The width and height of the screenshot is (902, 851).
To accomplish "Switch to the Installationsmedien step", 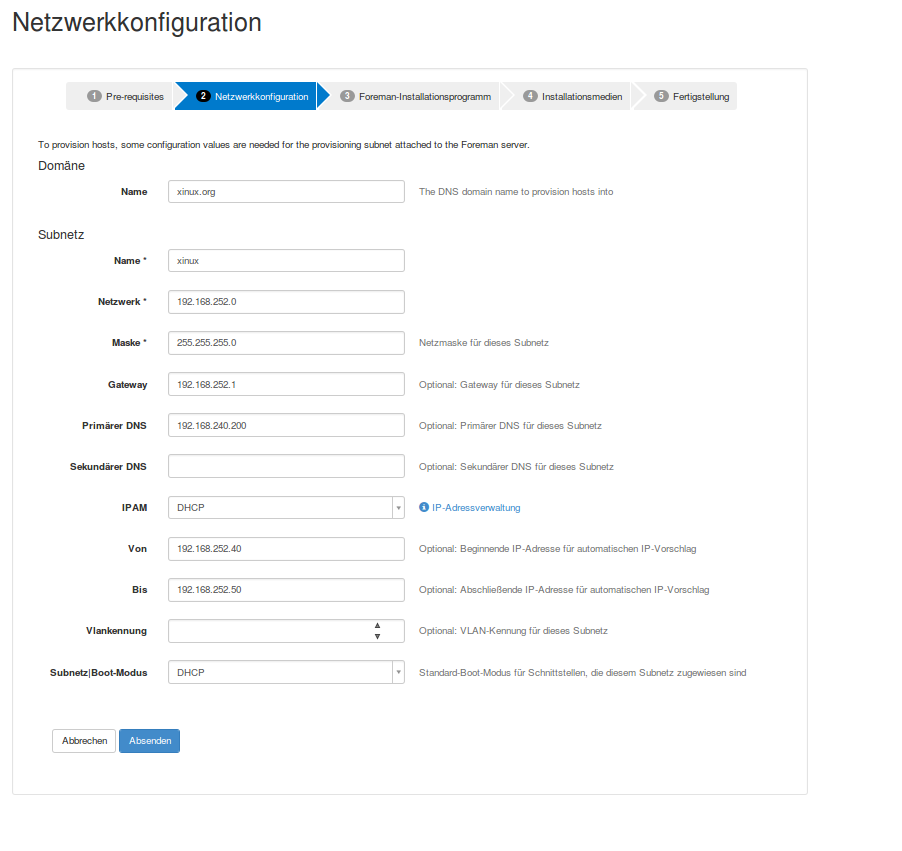I will [573, 97].
